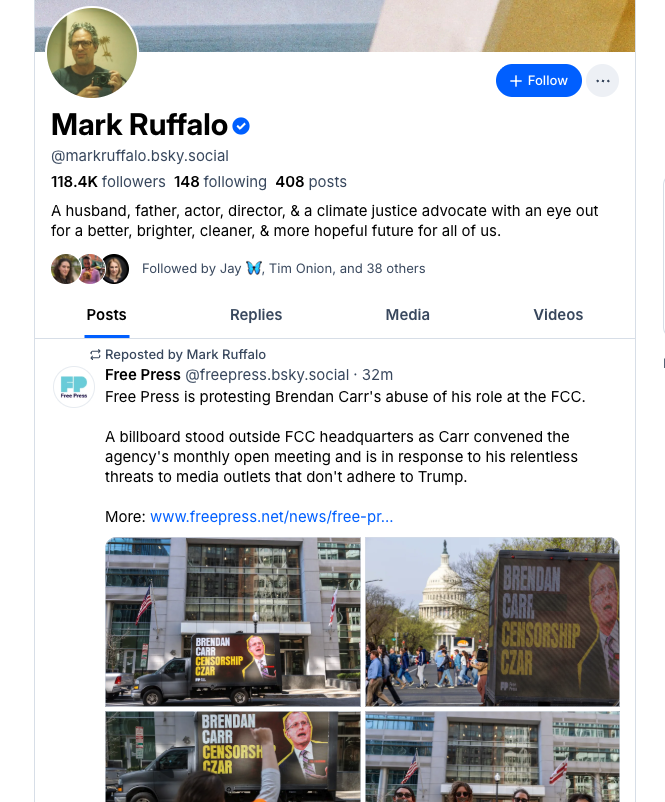
Task: Open the Capitol dome billboard photo
Action: 492,621
